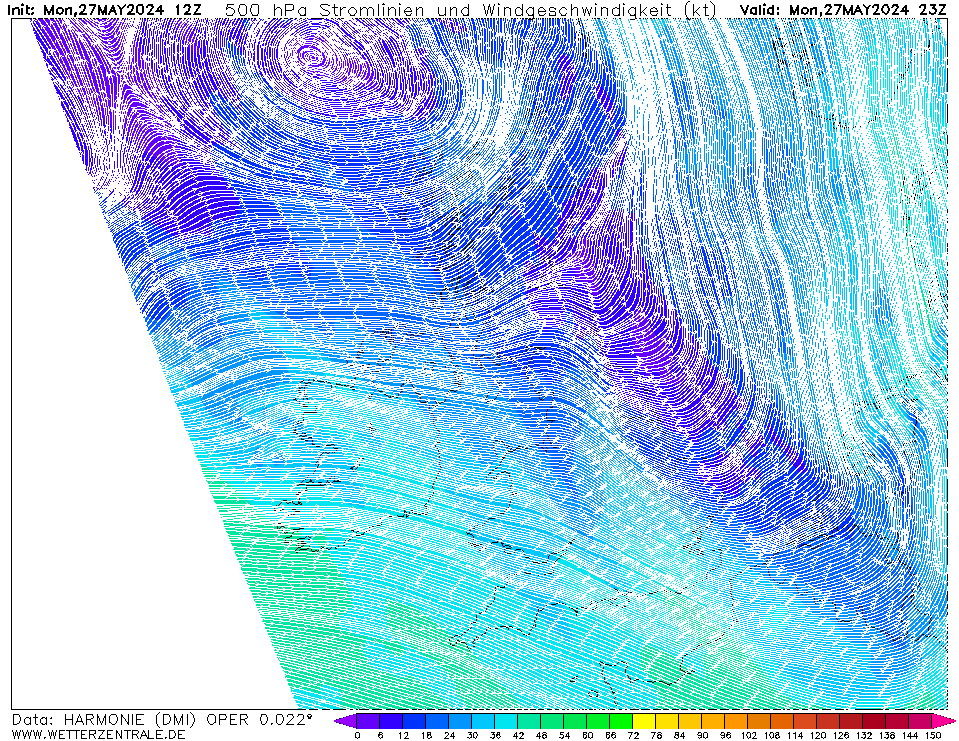Click the yellow 72–78 kt legend swatch
This screenshot has width=959, height=741.
pyautogui.click(x=645, y=722)
